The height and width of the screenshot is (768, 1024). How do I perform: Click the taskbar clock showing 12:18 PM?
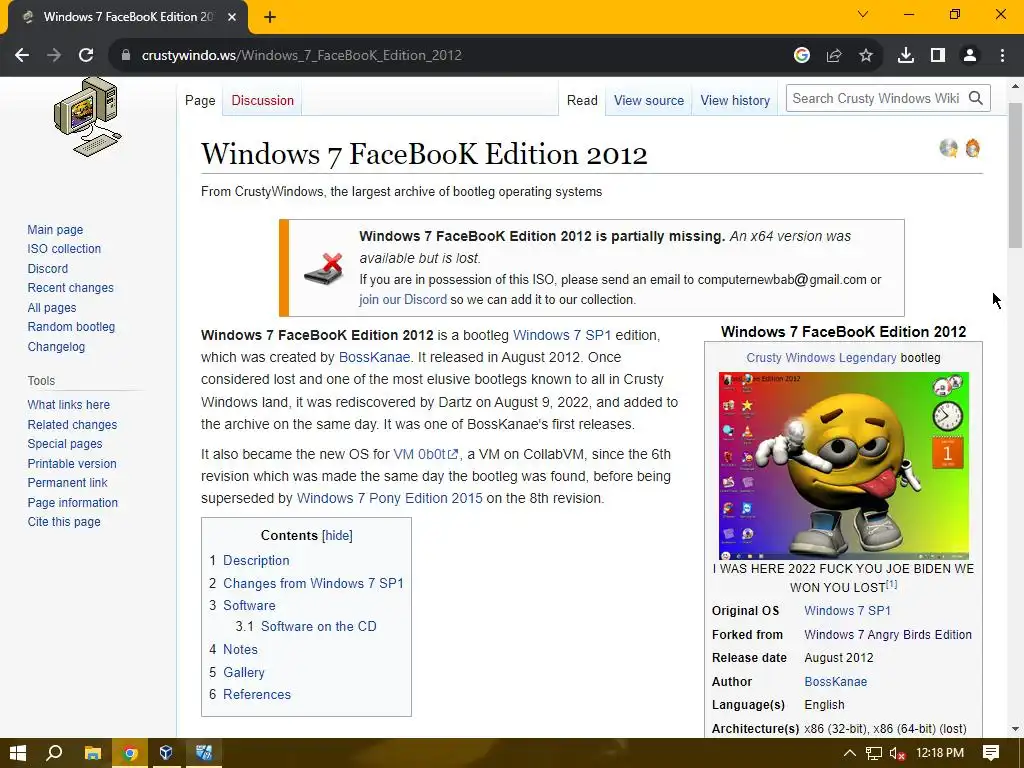click(x=940, y=753)
